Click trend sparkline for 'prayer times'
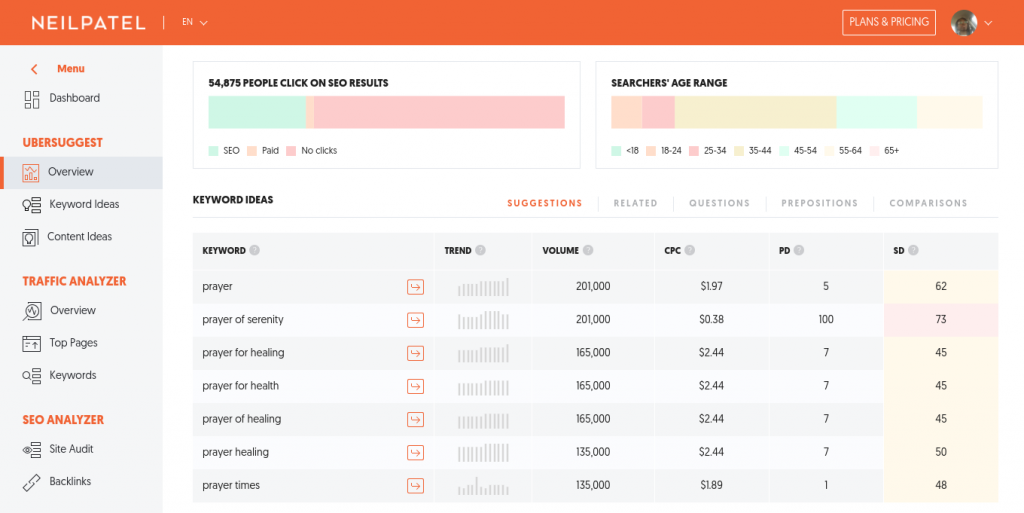 click(x=483, y=486)
